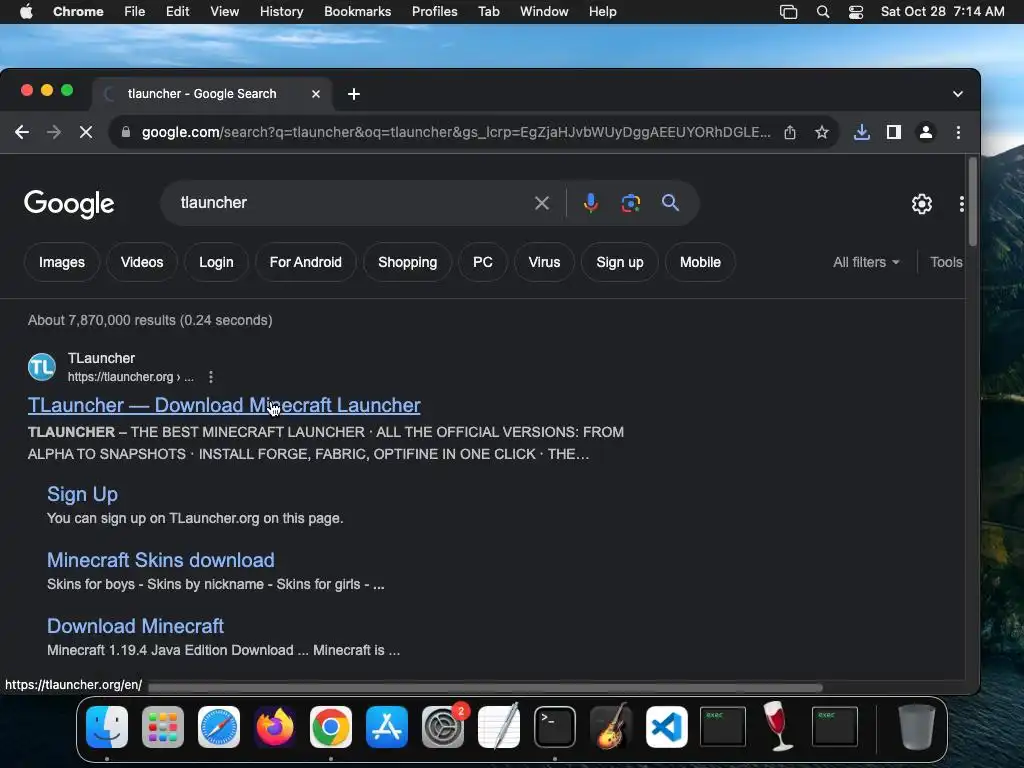The width and height of the screenshot is (1024, 768).
Task: Open TLauncher — Download Minecraft Launcher result
Action: [x=224, y=406]
